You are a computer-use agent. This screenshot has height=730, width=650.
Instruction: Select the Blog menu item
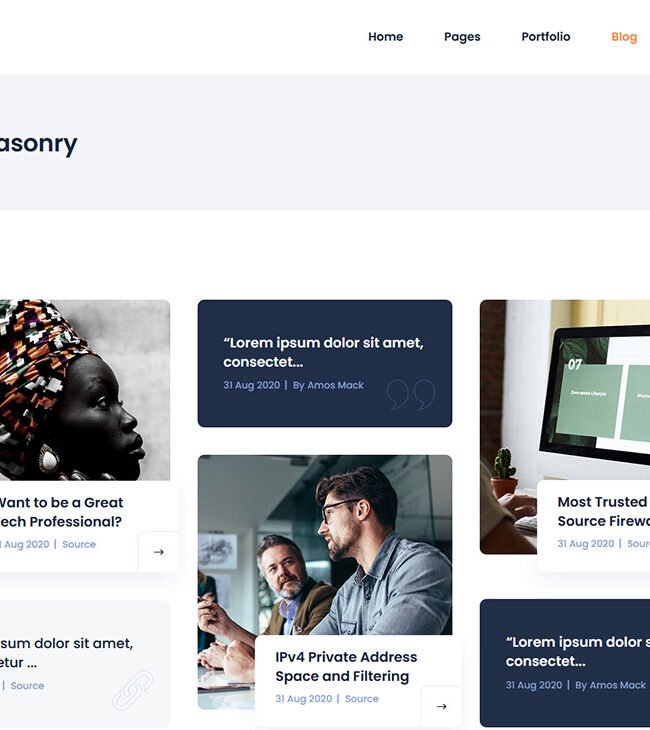pyautogui.click(x=624, y=37)
